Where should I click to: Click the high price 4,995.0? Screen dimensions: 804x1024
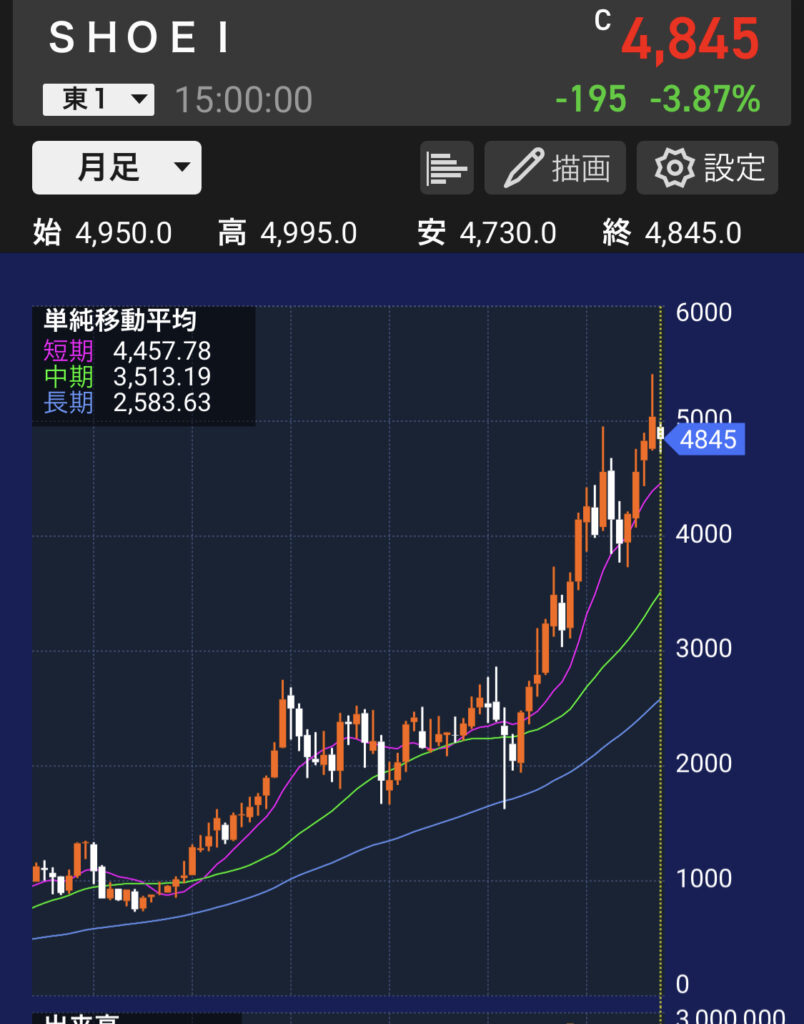click(309, 233)
